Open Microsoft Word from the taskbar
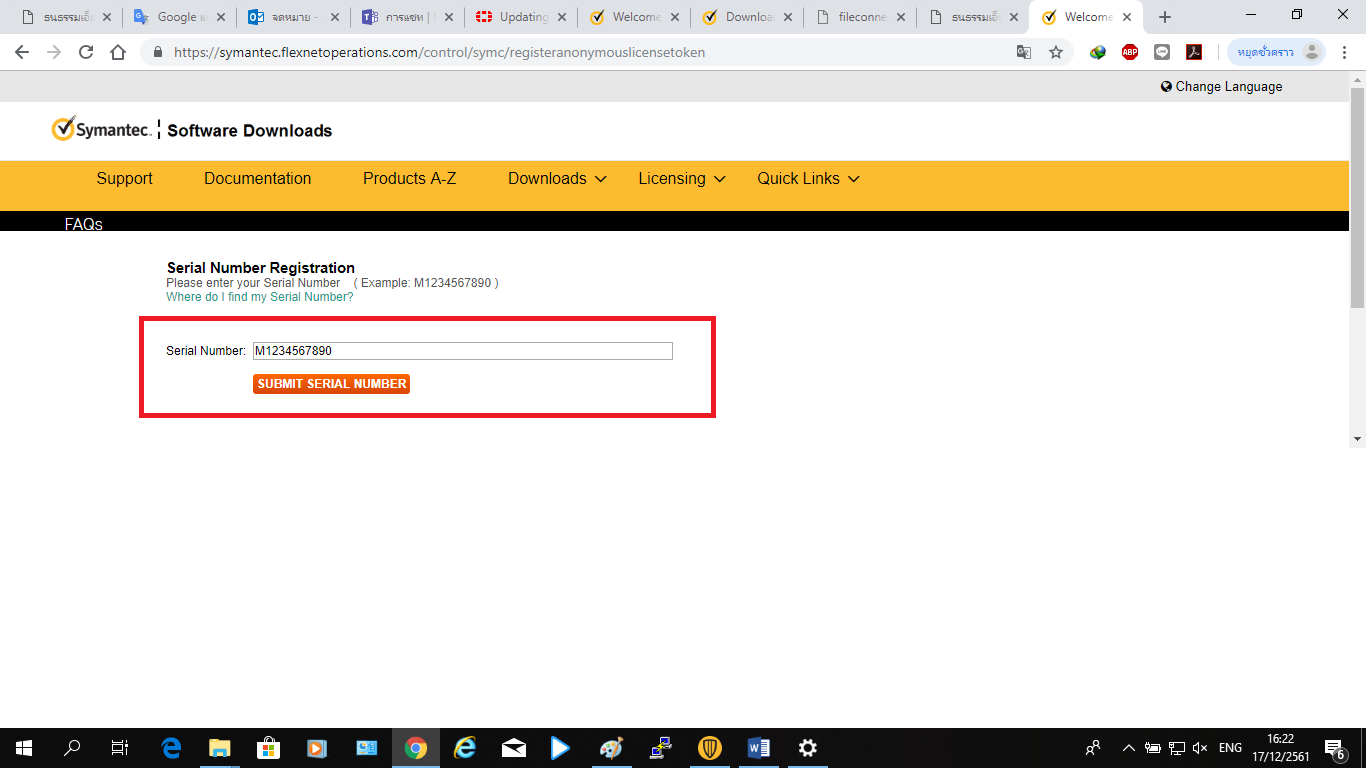1366x768 pixels. coord(758,747)
